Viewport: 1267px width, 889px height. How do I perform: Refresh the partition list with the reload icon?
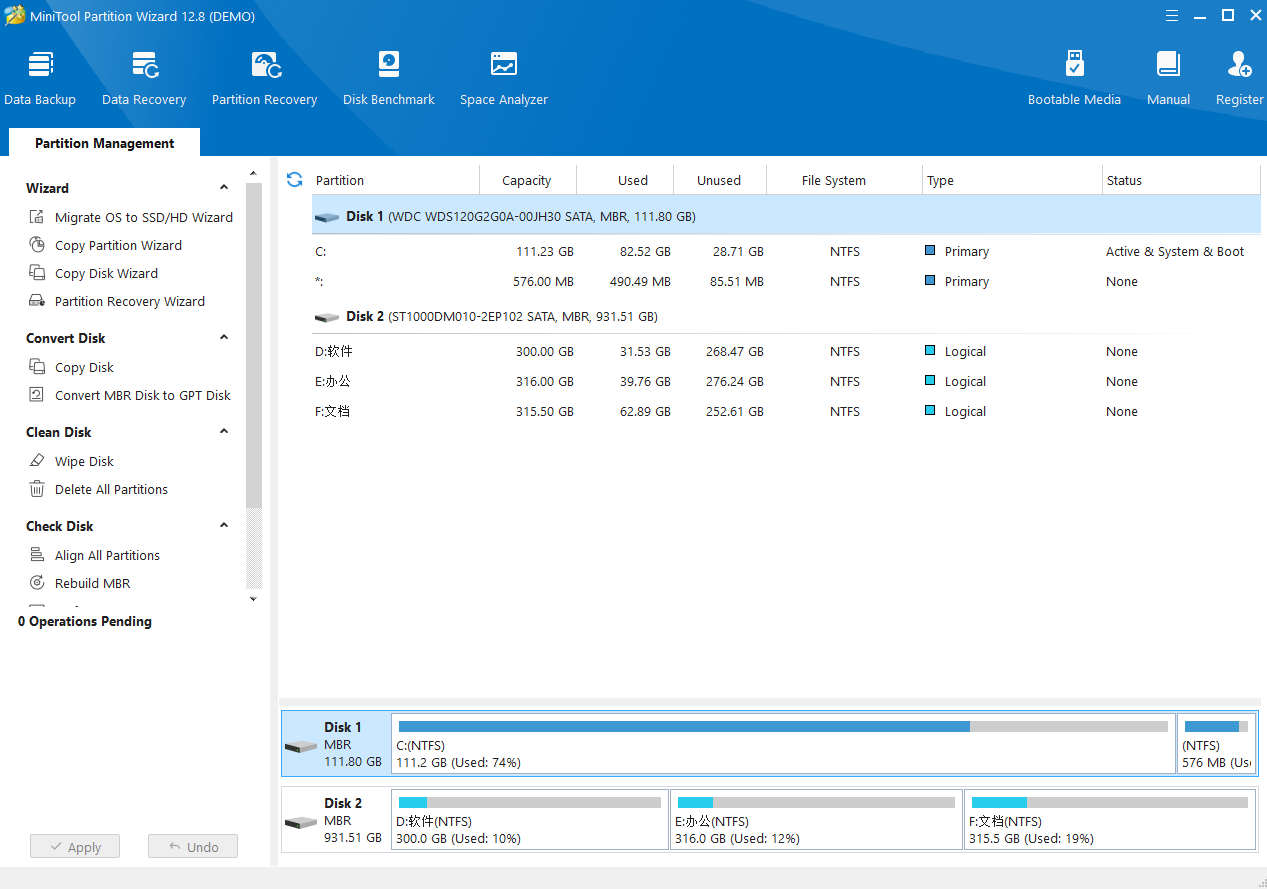click(294, 180)
